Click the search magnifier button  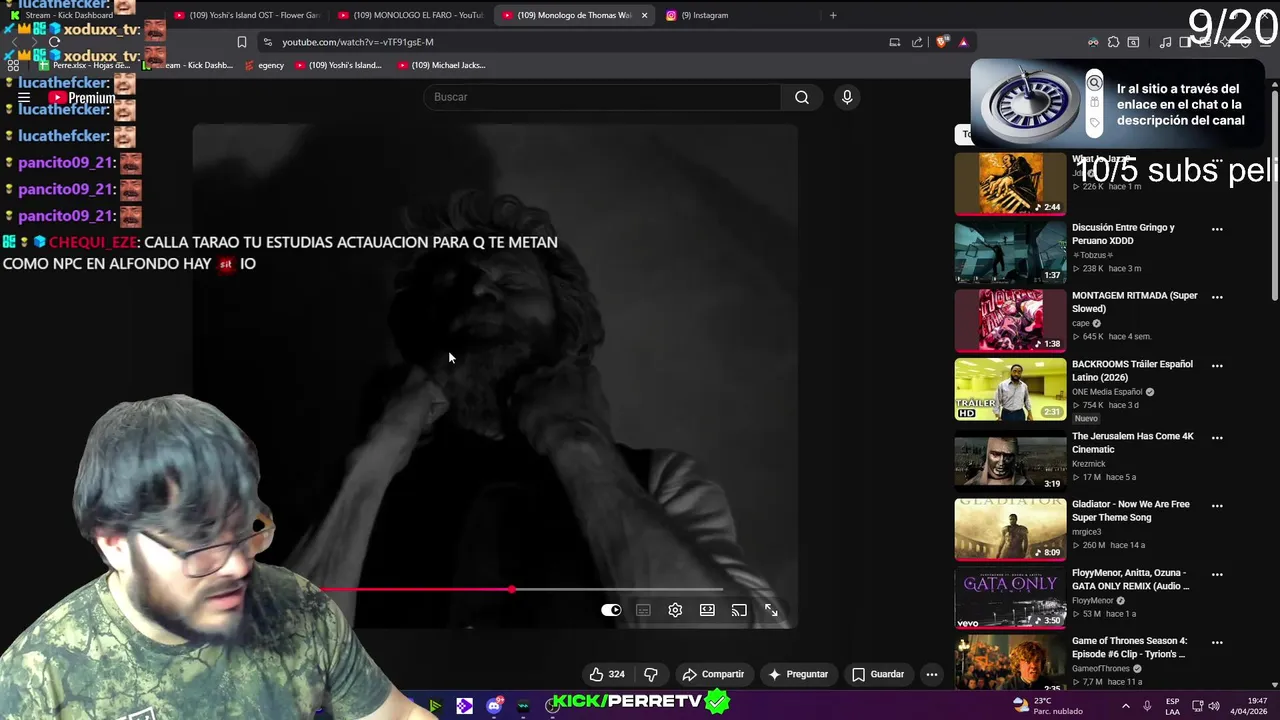click(801, 97)
